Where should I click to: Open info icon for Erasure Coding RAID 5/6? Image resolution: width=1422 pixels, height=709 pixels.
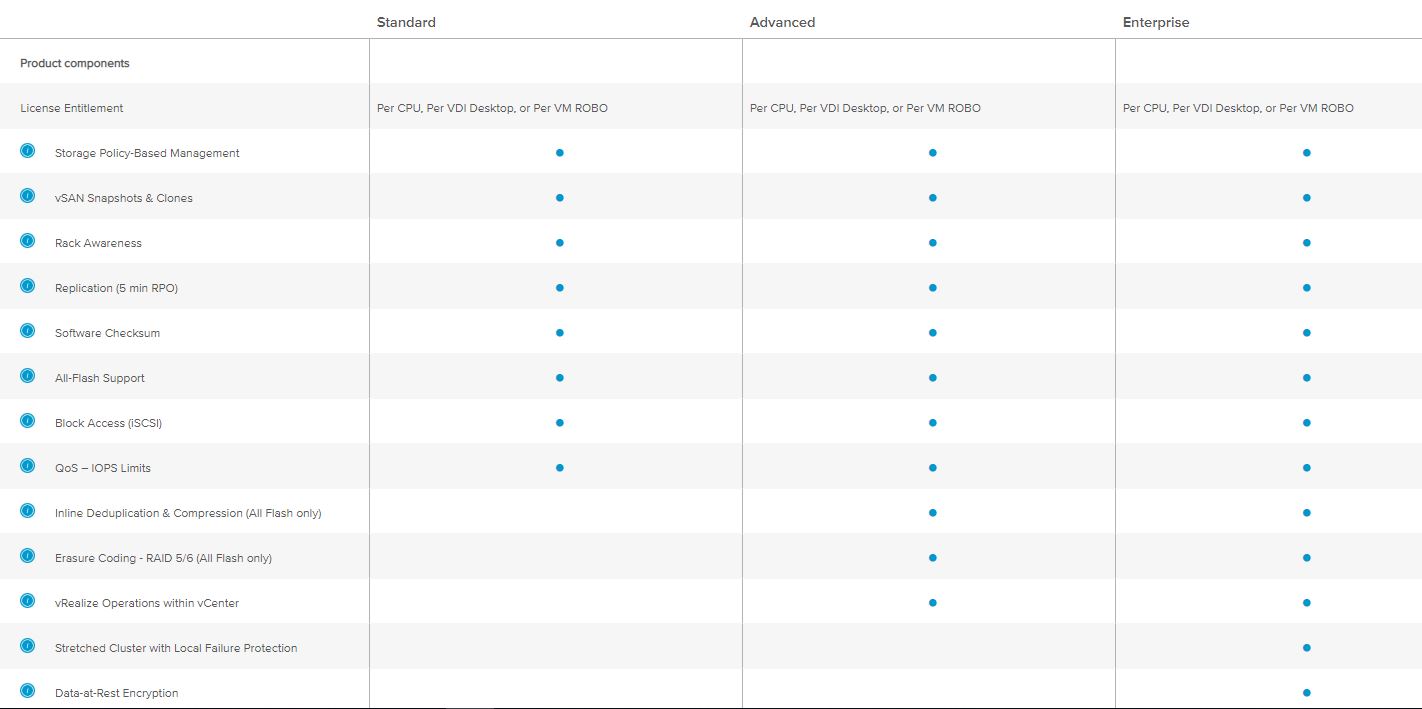(27, 555)
